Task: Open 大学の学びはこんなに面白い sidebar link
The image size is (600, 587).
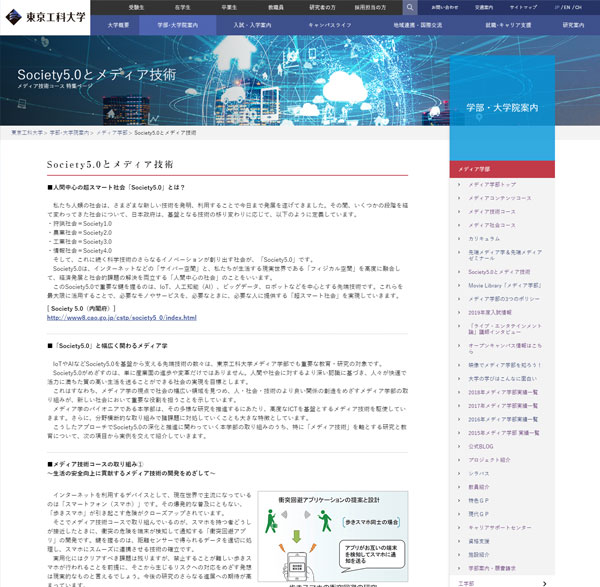Action: coord(502,378)
